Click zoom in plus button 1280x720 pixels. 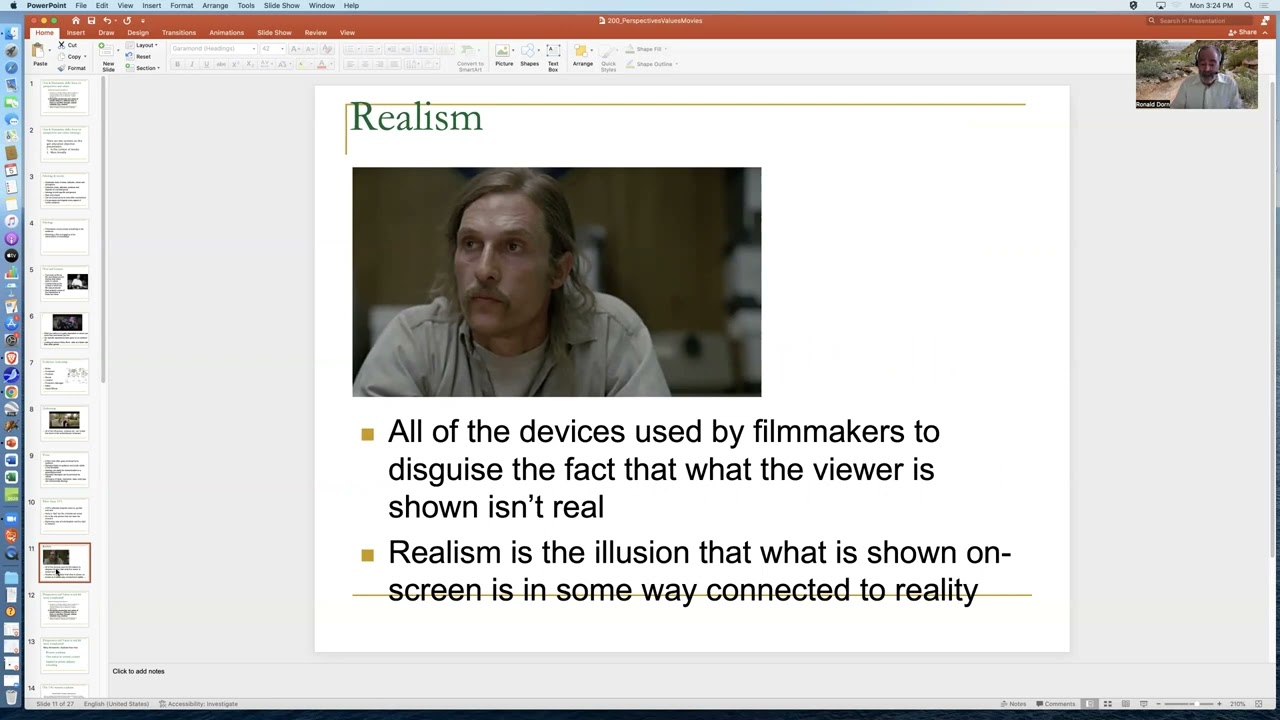point(1219,704)
